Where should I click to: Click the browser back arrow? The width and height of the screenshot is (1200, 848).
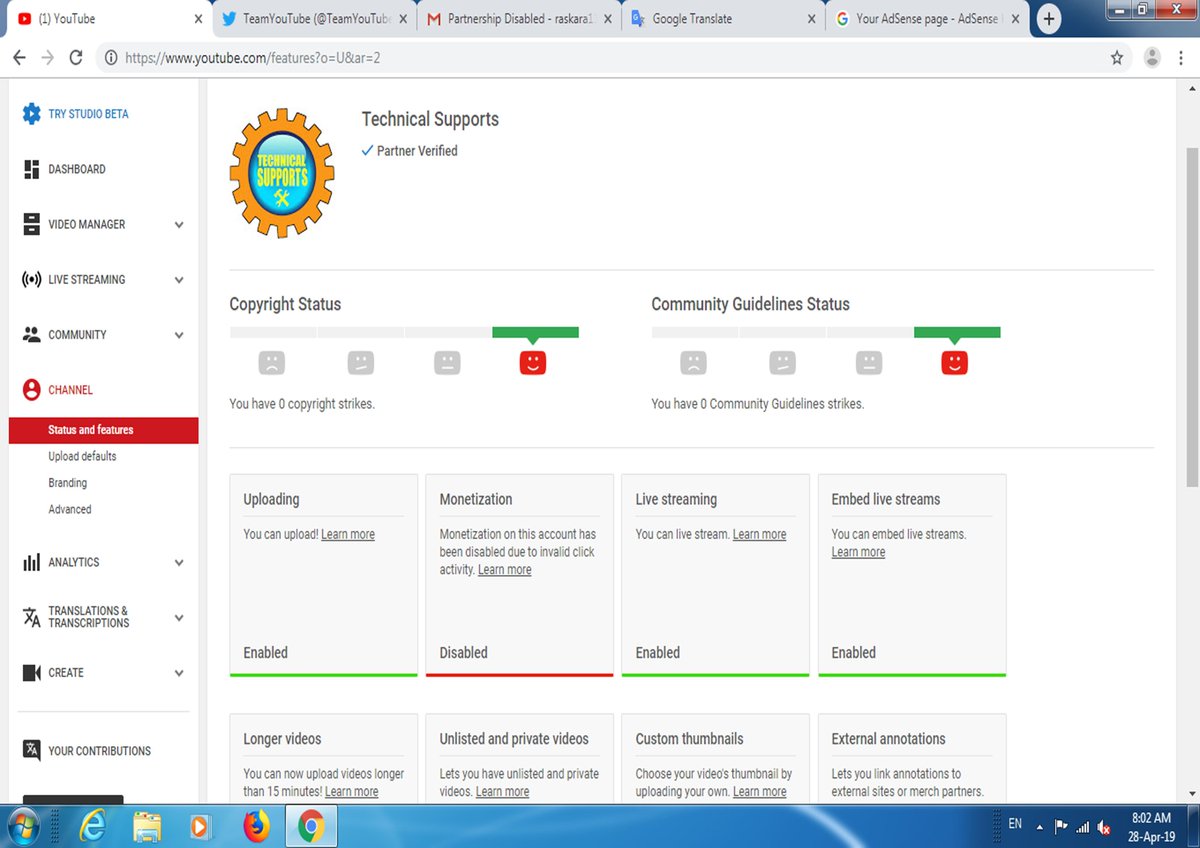coord(19,58)
